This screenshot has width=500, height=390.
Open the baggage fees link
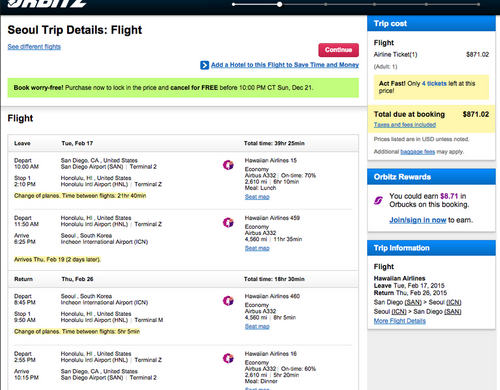[417, 152]
